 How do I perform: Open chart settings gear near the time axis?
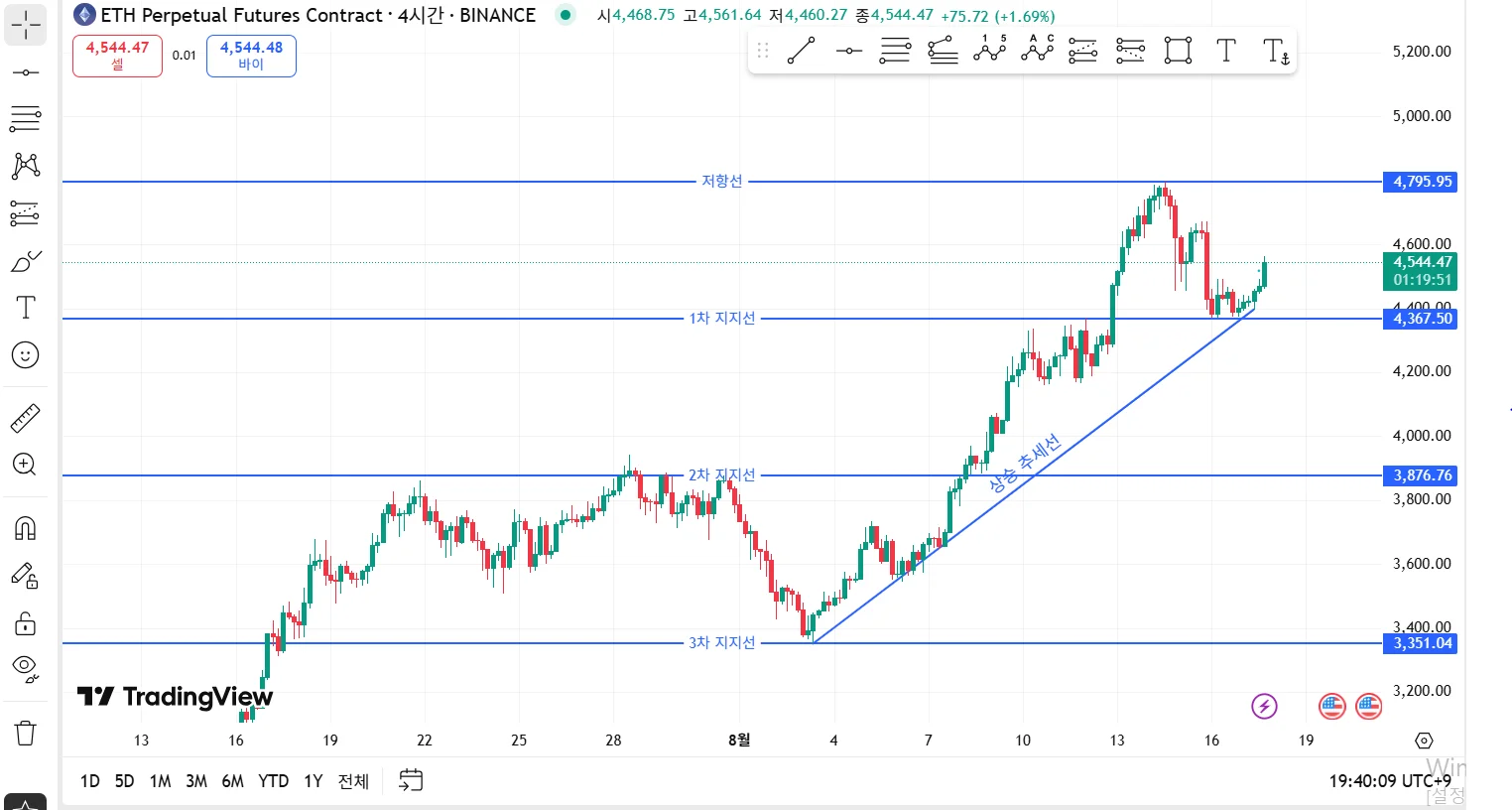point(1424,741)
